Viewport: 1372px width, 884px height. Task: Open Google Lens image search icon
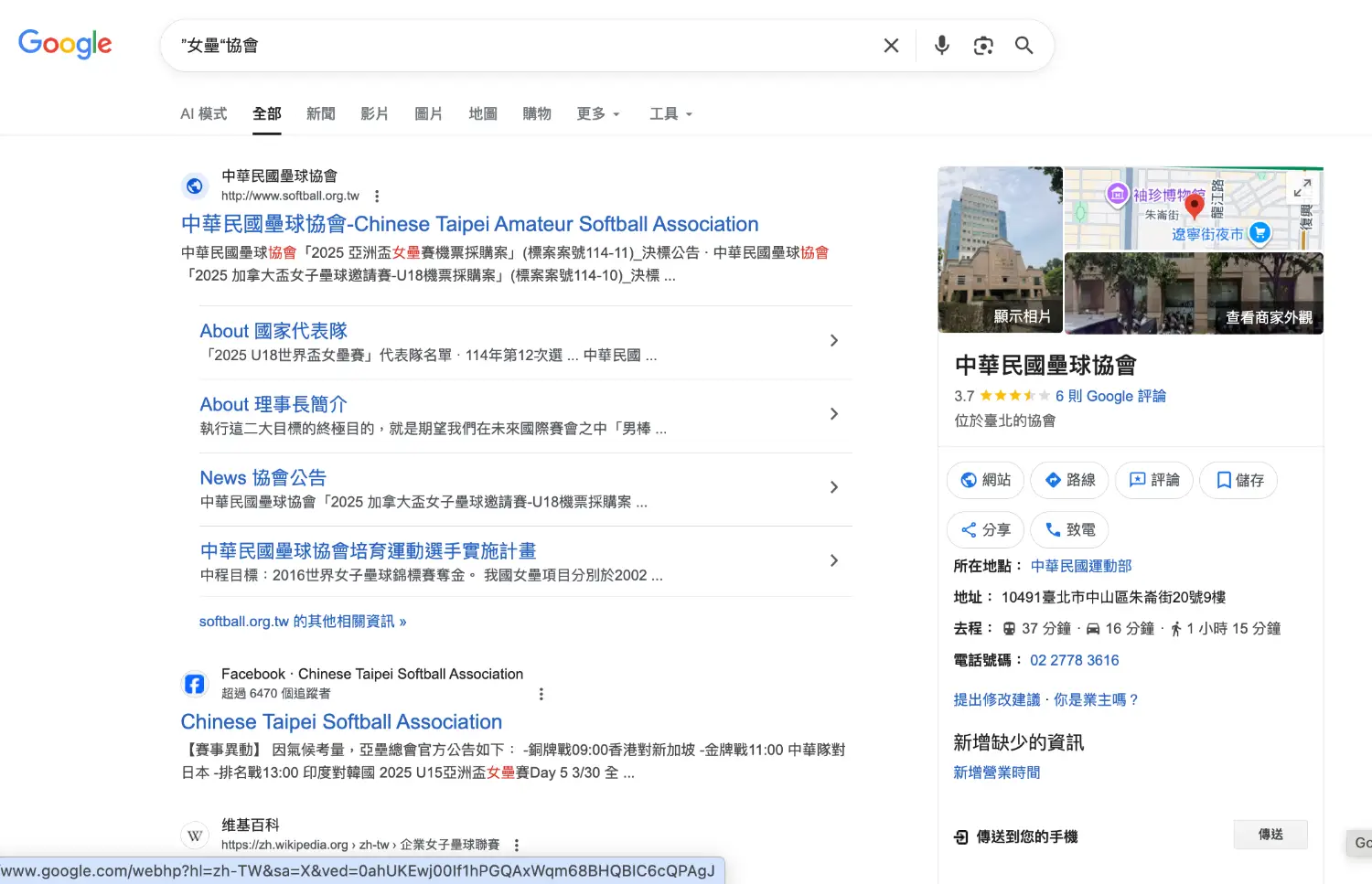click(x=983, y=46)
